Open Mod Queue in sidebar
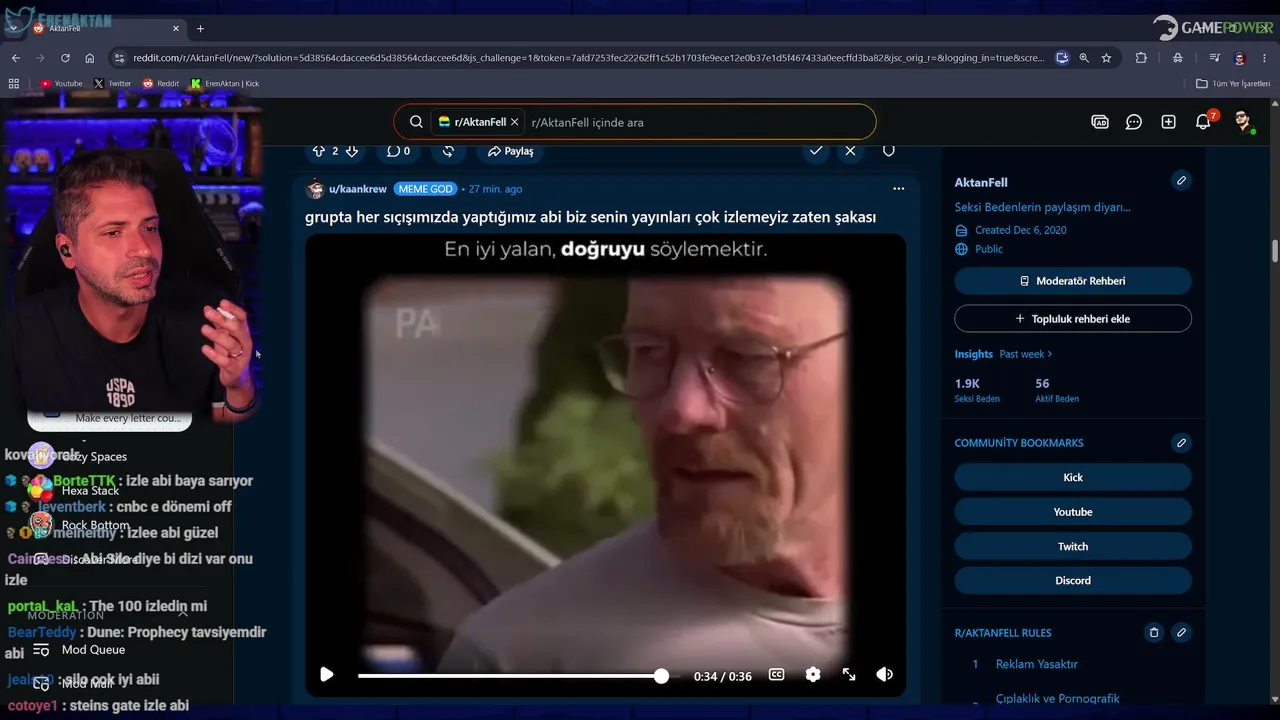 [x=94, y=650]
